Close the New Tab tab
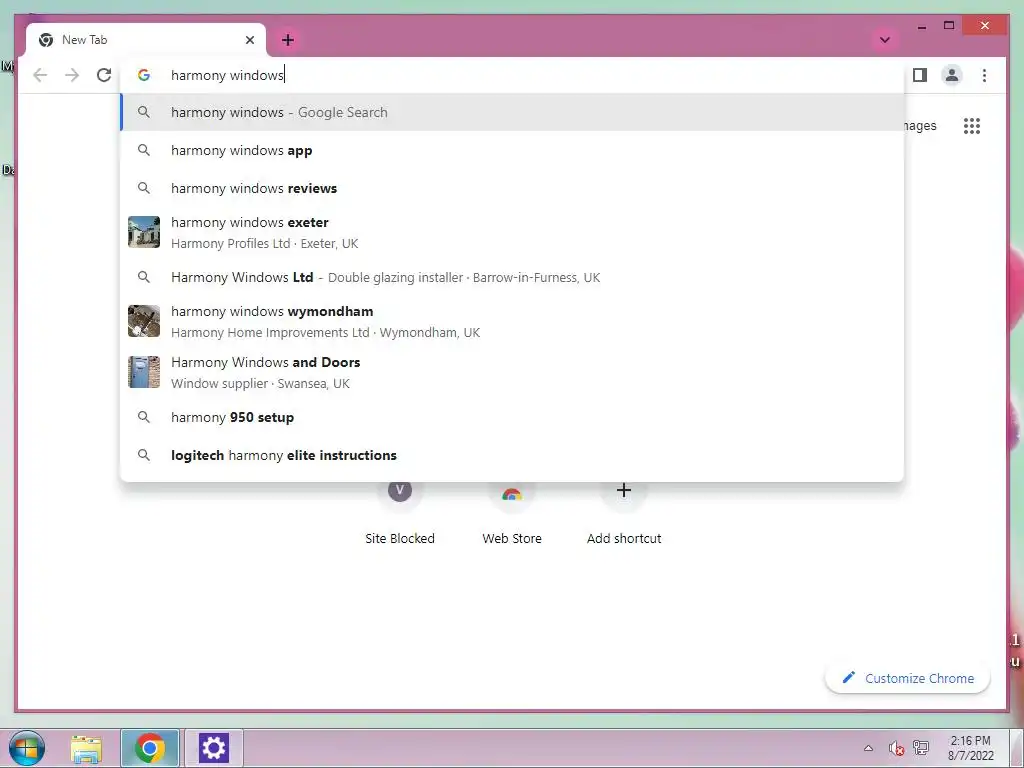This screenshot has height=768, width=1024. pos(249,40)
